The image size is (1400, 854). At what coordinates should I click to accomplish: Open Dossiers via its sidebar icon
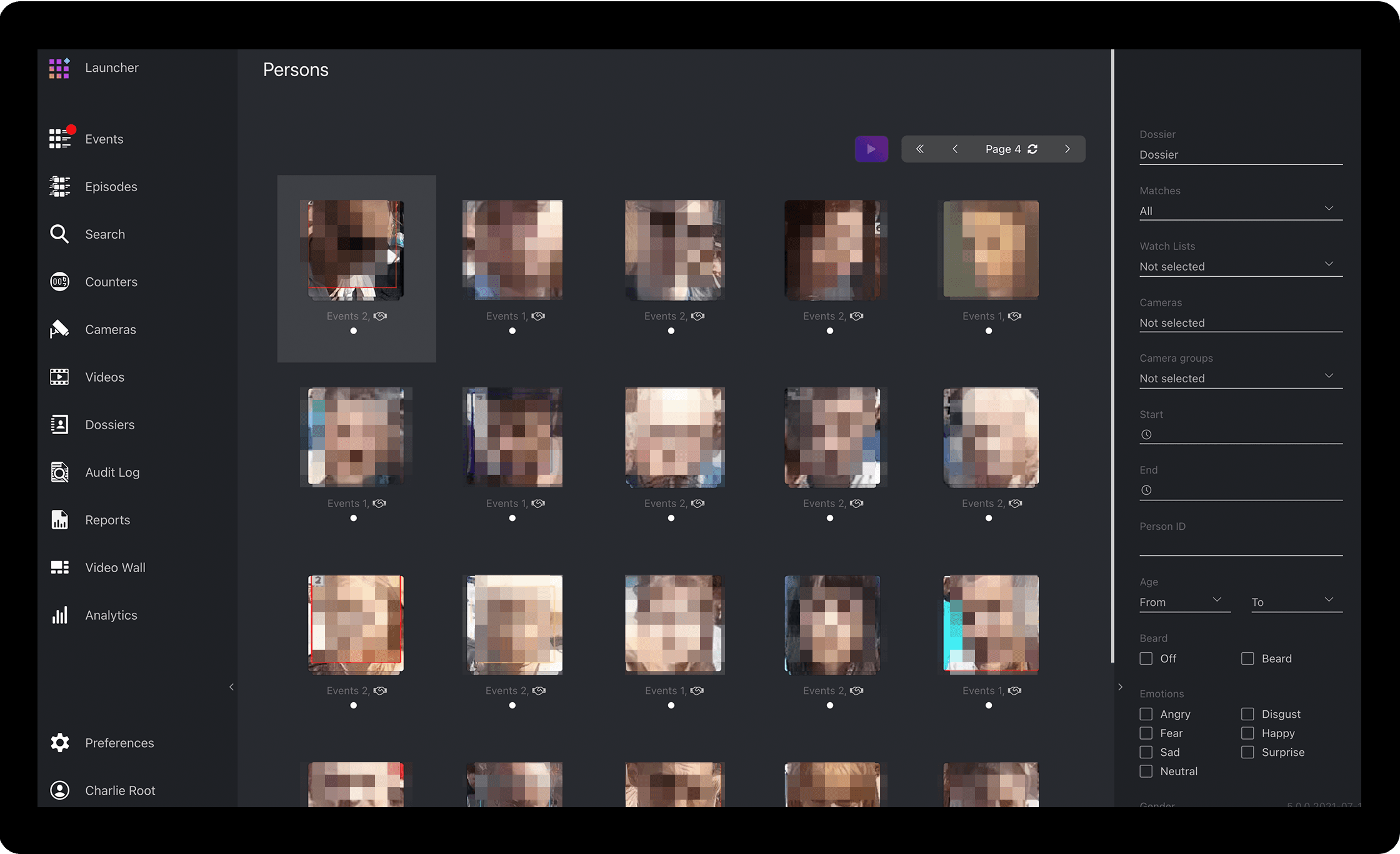click(x=59, y=425)
